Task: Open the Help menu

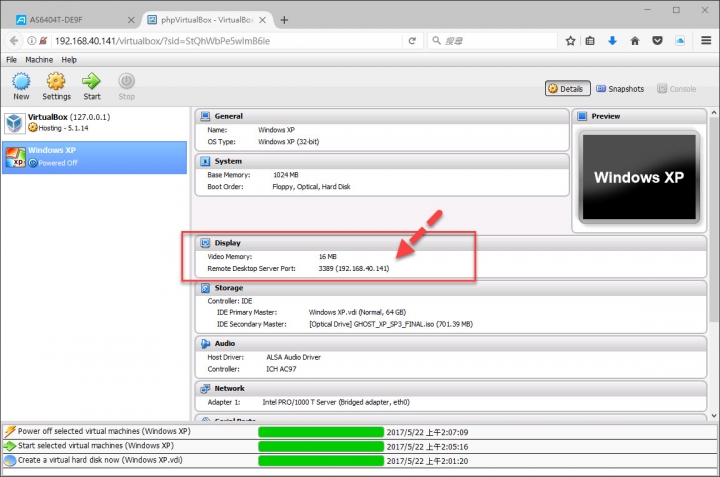Action: 69,60
